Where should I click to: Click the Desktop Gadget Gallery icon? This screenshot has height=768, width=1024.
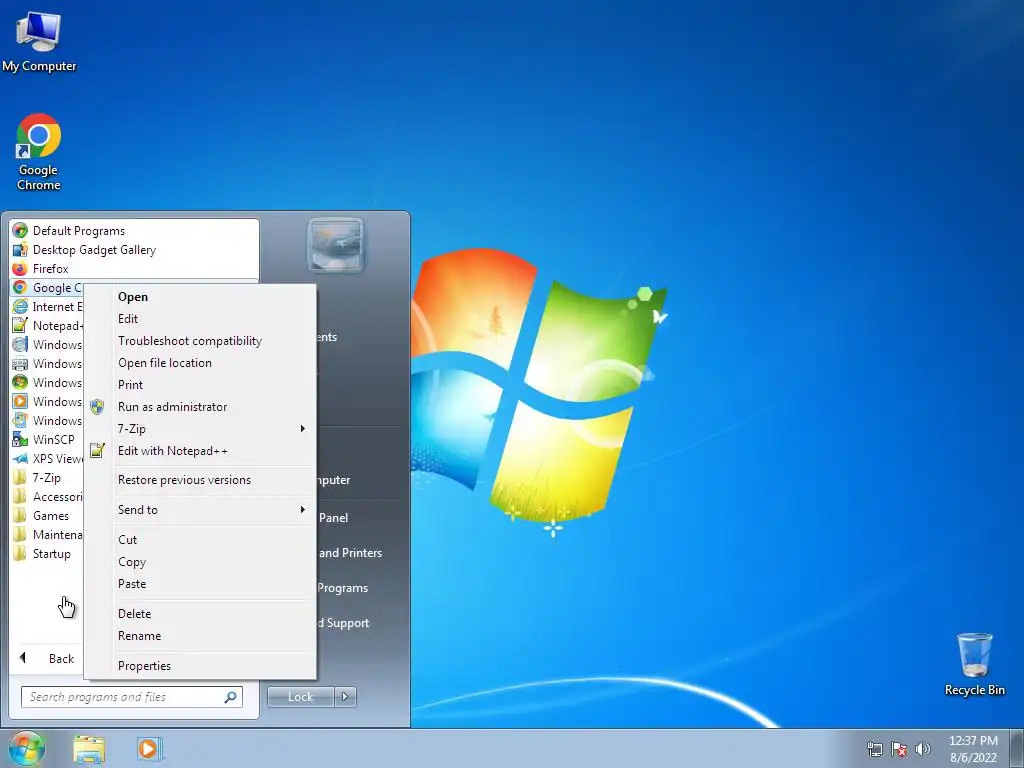pyautogui.click(x=20, y=249)
